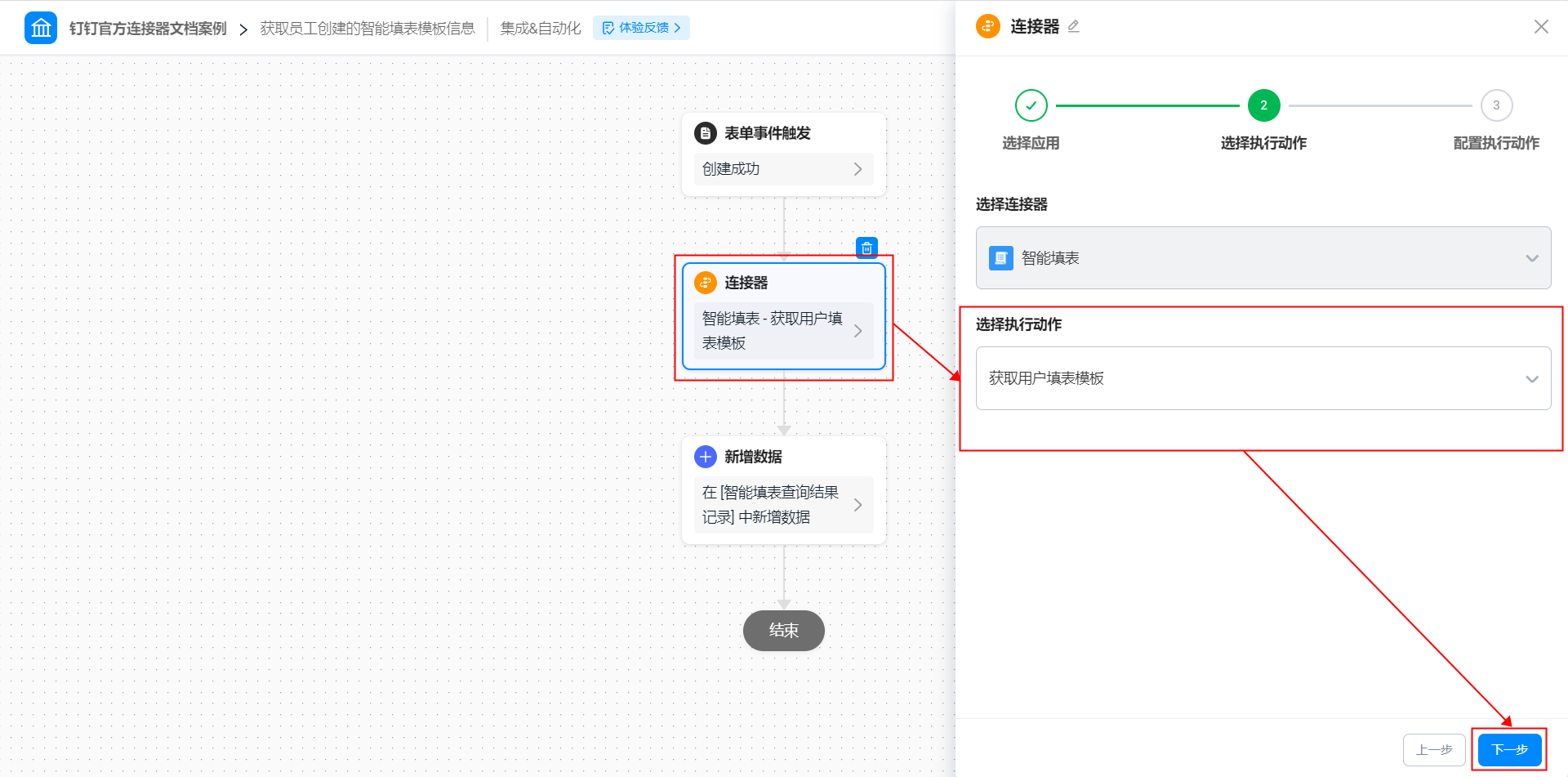Click the orange connector icon in panel header
Image resolution: width=1568 pixels, height=777 pixels.
point(988,26)
